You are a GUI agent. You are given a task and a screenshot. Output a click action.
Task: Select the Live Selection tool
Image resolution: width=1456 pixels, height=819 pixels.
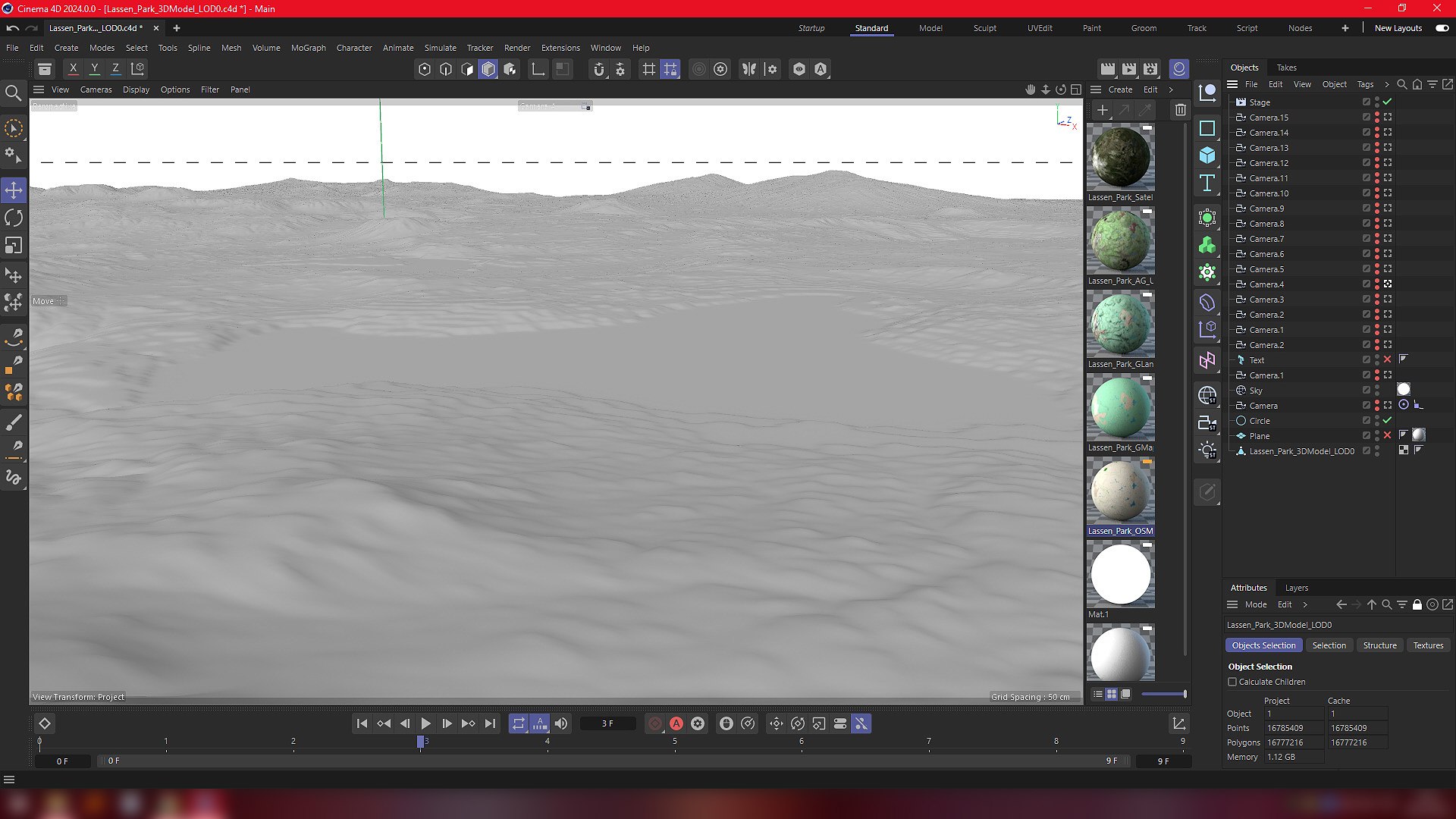(14, 128)
